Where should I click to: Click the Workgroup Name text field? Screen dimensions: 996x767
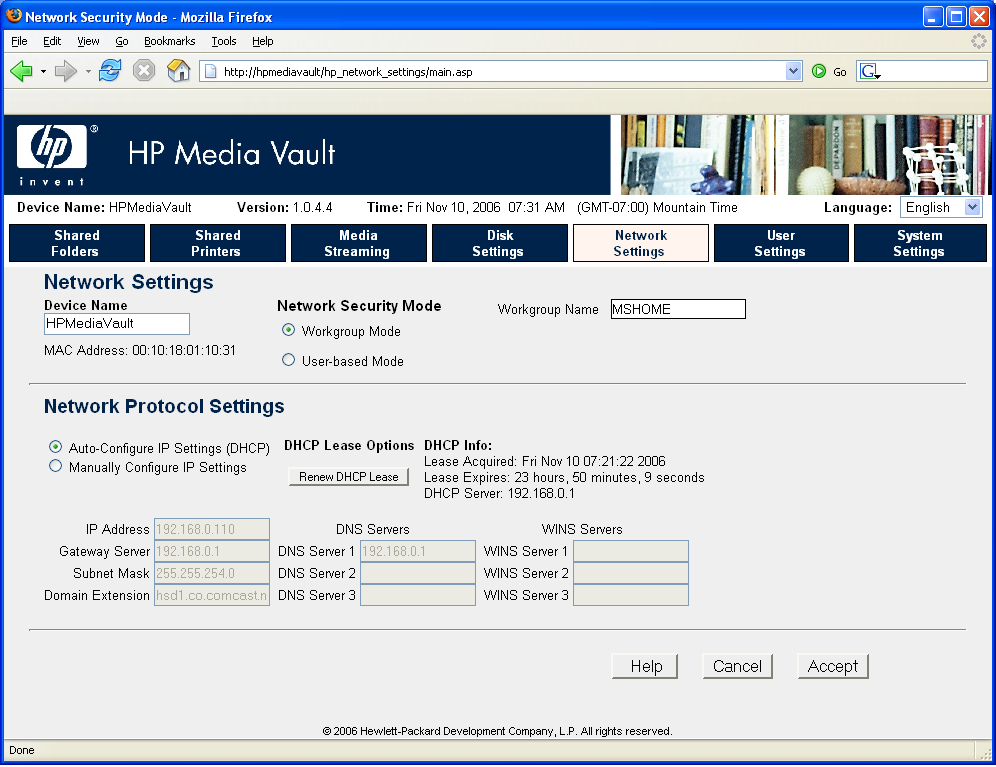[678, 309]
